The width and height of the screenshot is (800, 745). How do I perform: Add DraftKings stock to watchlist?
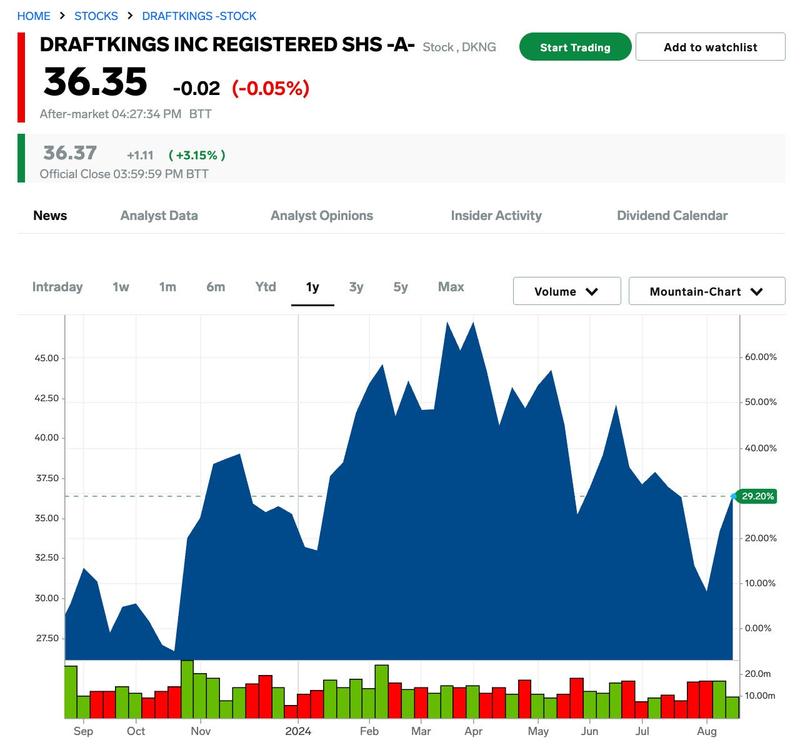(710, 47)
